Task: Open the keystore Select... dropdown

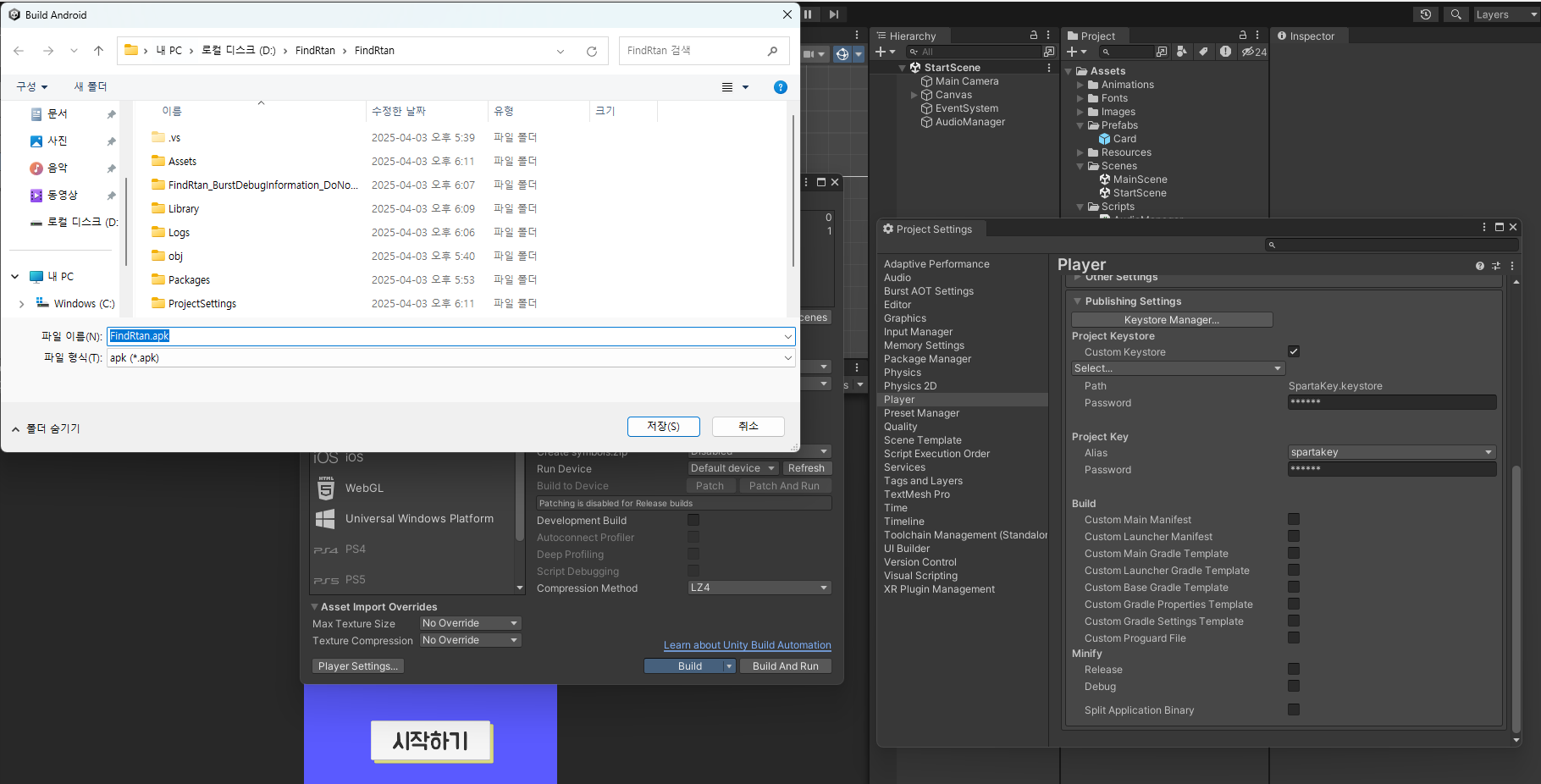Action: tap(1178, 368)
